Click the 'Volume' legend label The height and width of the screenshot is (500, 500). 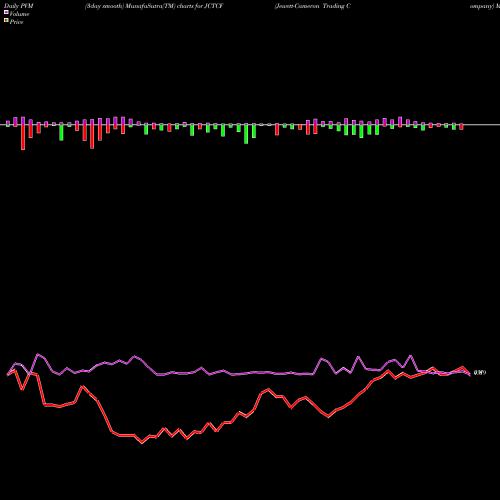pyautogui.click(x=19, y=14)
